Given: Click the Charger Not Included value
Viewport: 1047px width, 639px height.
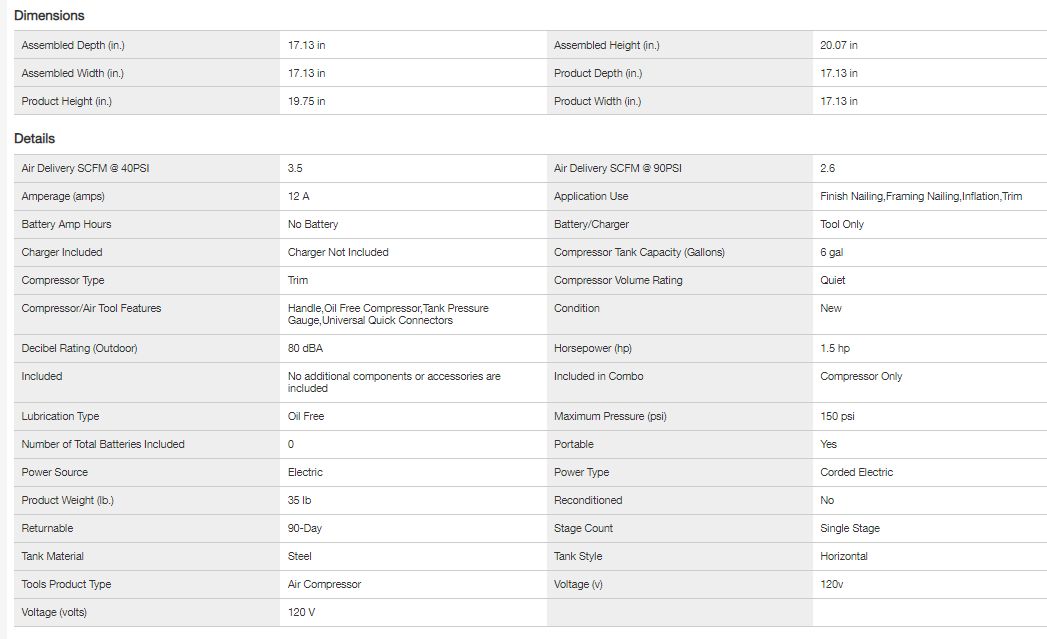Looking at the screenshot, I should [338, 252].
